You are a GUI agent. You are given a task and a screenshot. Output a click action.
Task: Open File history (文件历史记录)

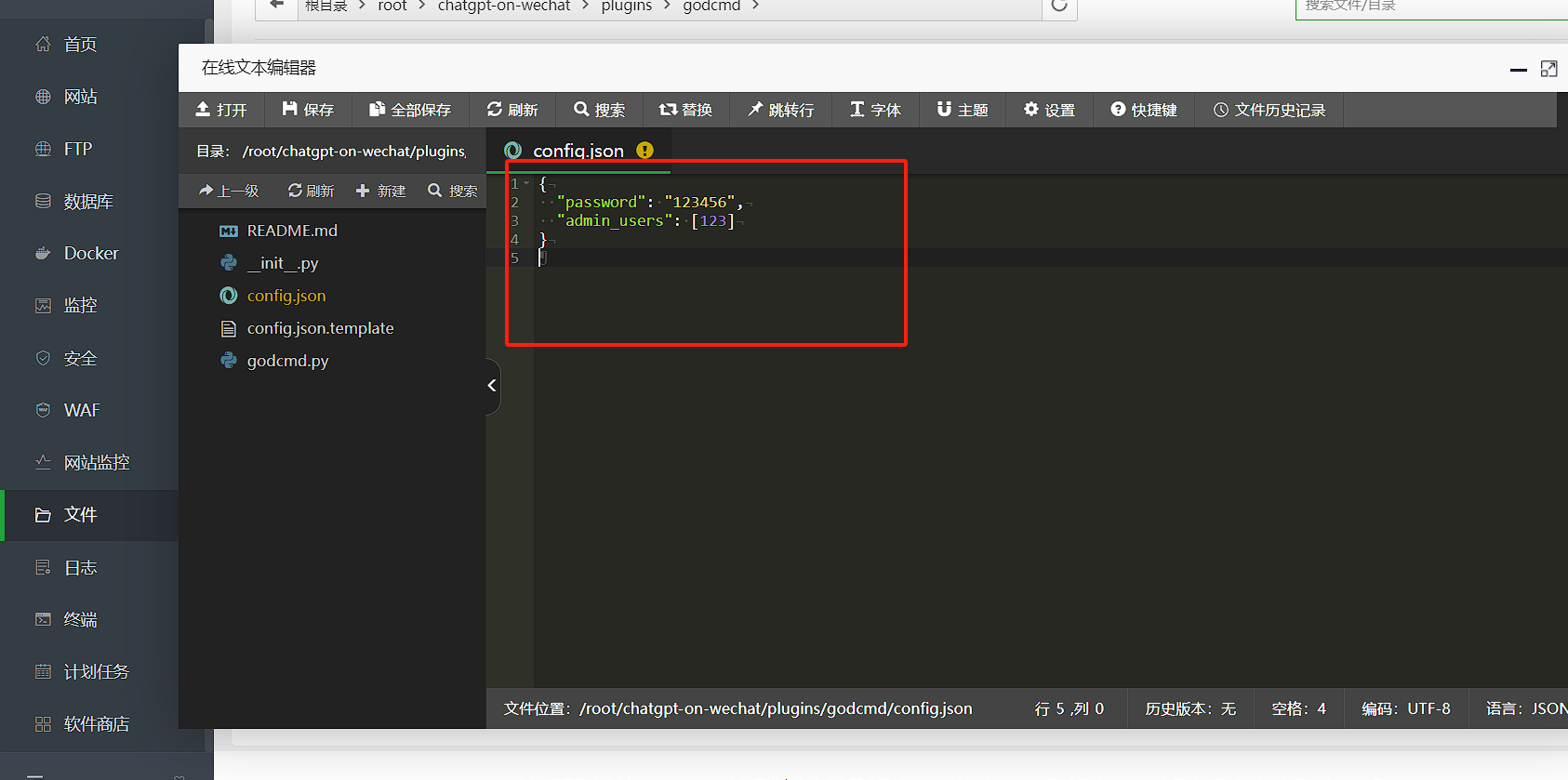1269,110
